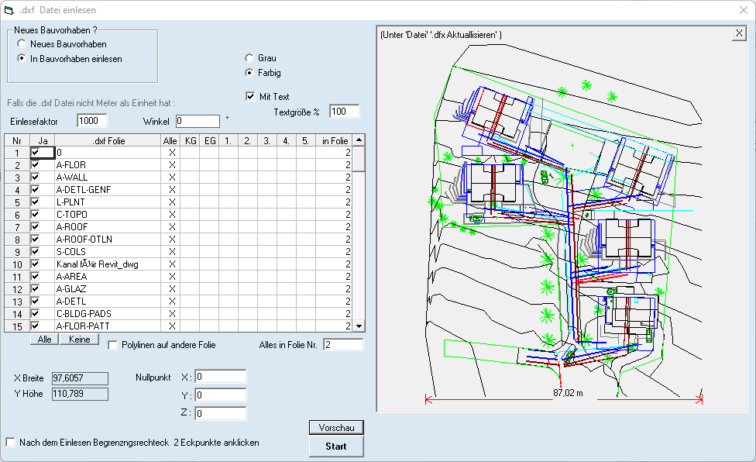Click the Alles in Folie Nr. field
Image resolution: width=756 pixels, height=462 pixels.
click(x=343, y=344)
